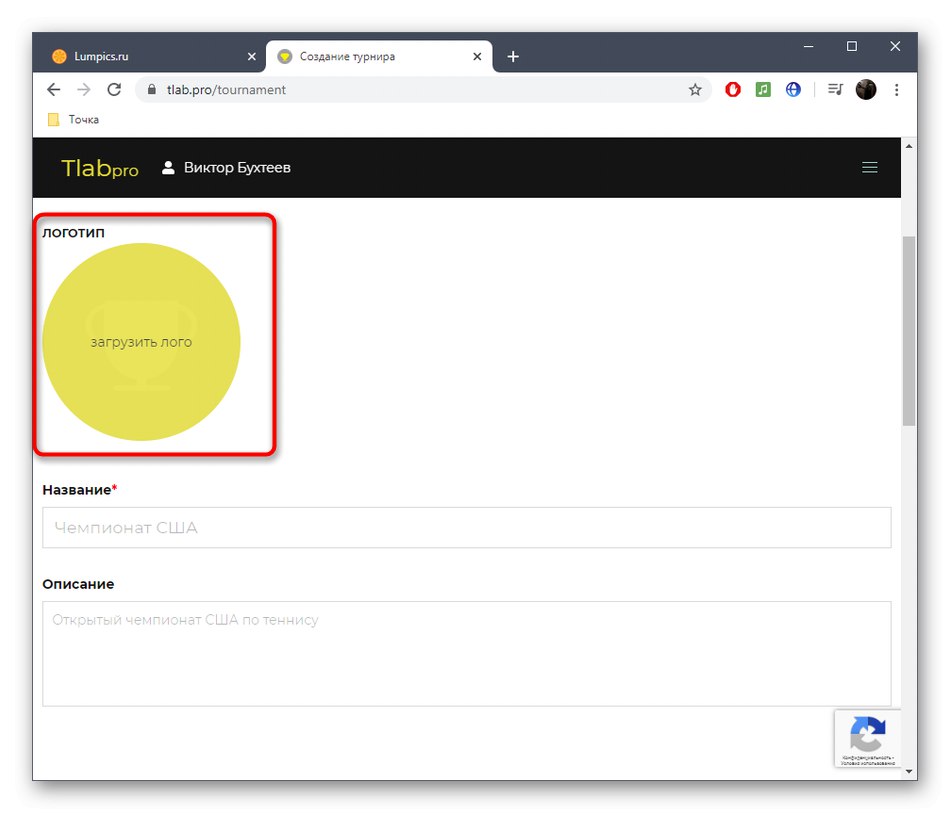Click the browser forward arrow
This screenshot has width=950, height=813.
[84, 90]
